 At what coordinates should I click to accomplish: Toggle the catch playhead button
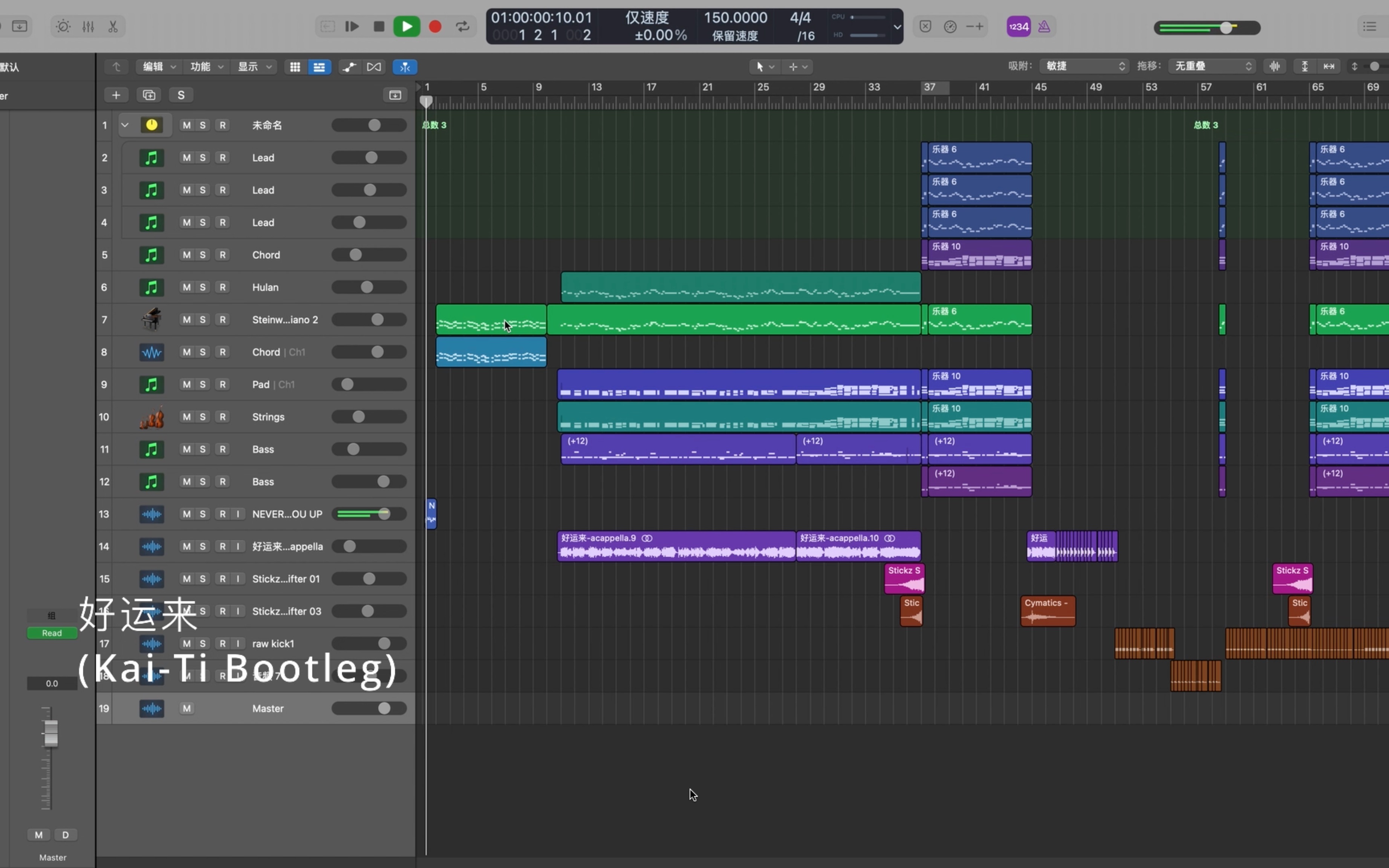[x=405, y=67]
